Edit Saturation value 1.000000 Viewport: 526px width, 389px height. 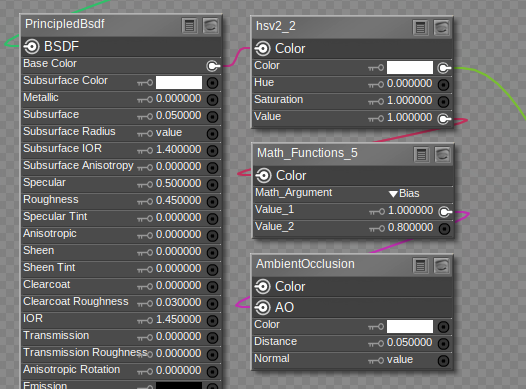(x=409, y=101)
